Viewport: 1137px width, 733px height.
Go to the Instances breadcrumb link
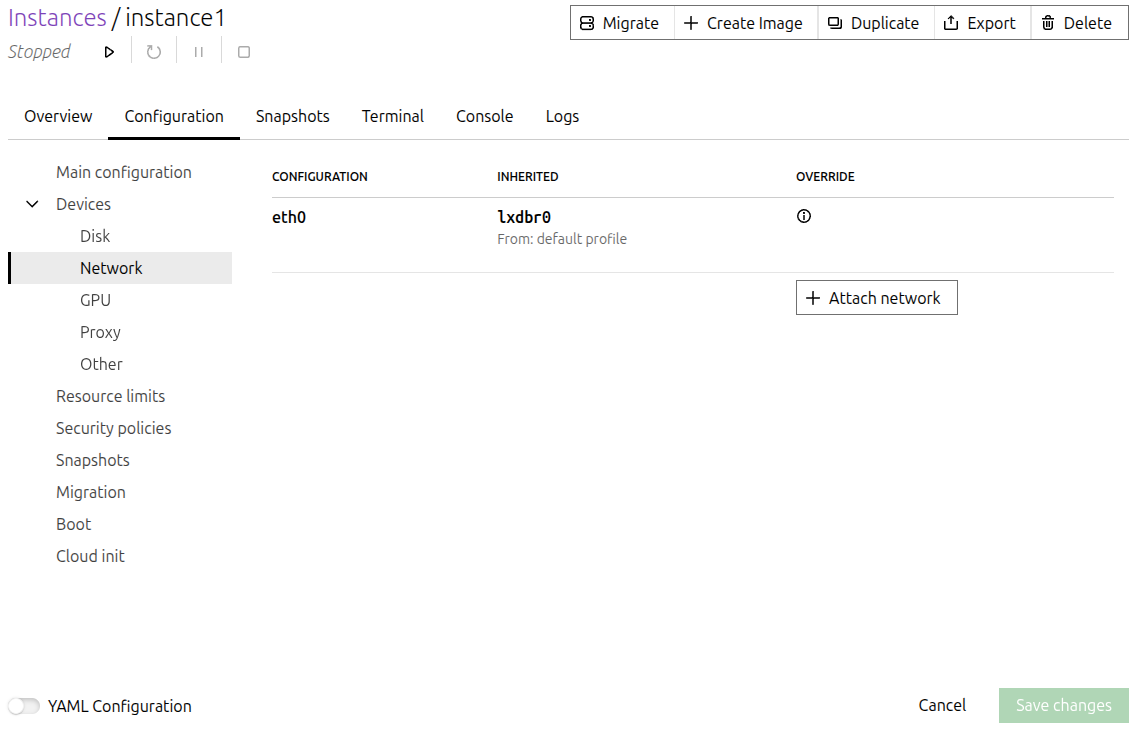(57, 18)
